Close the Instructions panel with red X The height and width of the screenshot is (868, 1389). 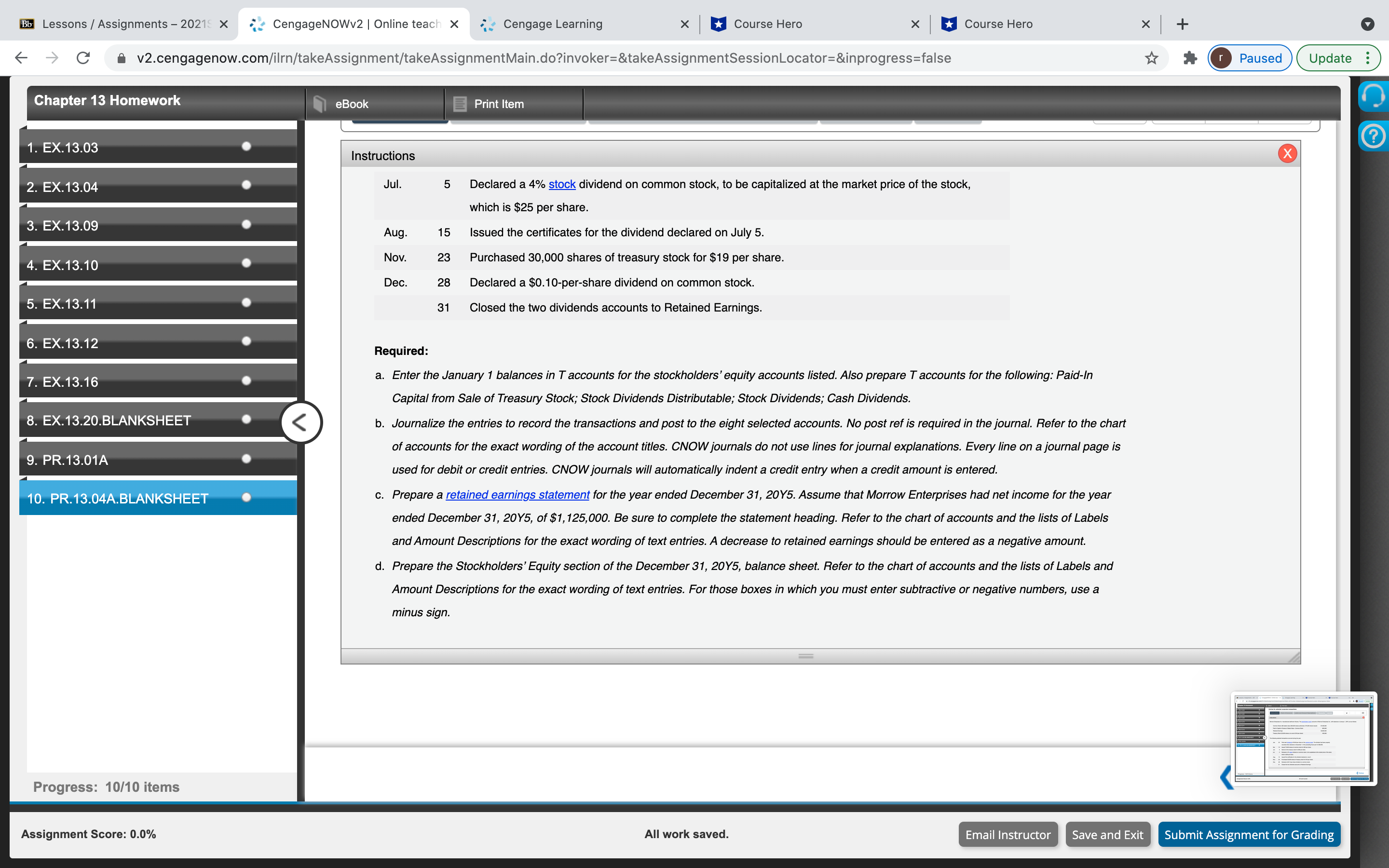1287,153
